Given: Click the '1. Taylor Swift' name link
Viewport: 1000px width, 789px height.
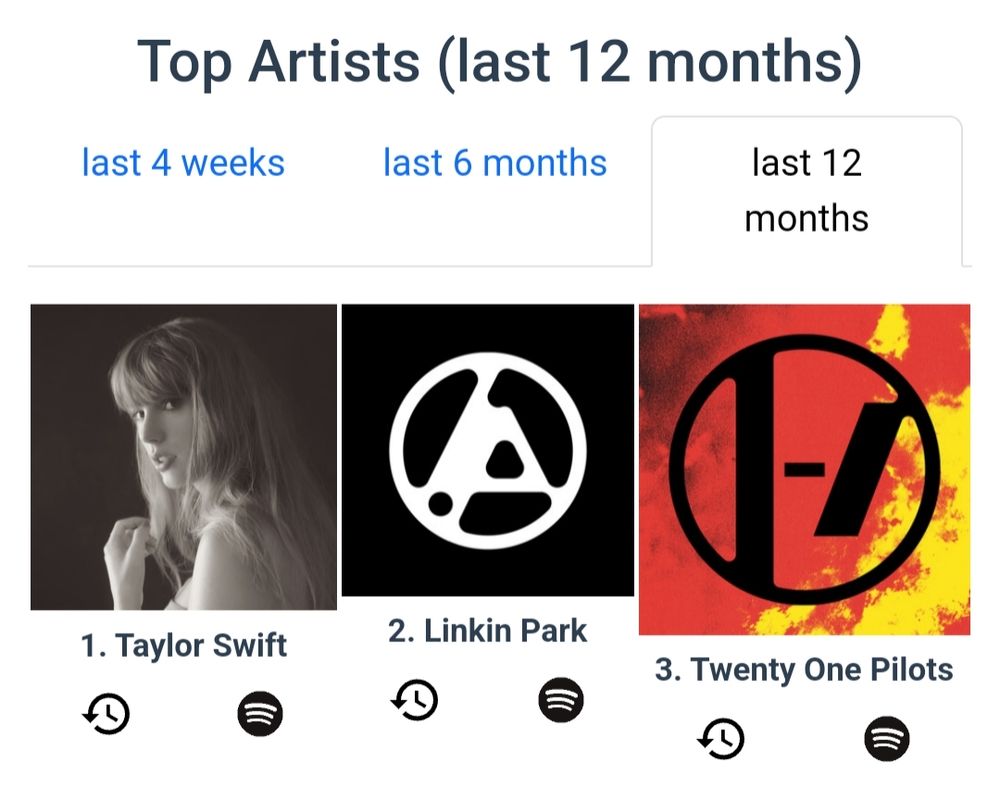Looking at the screenshot, I should (x=184, y=645).
